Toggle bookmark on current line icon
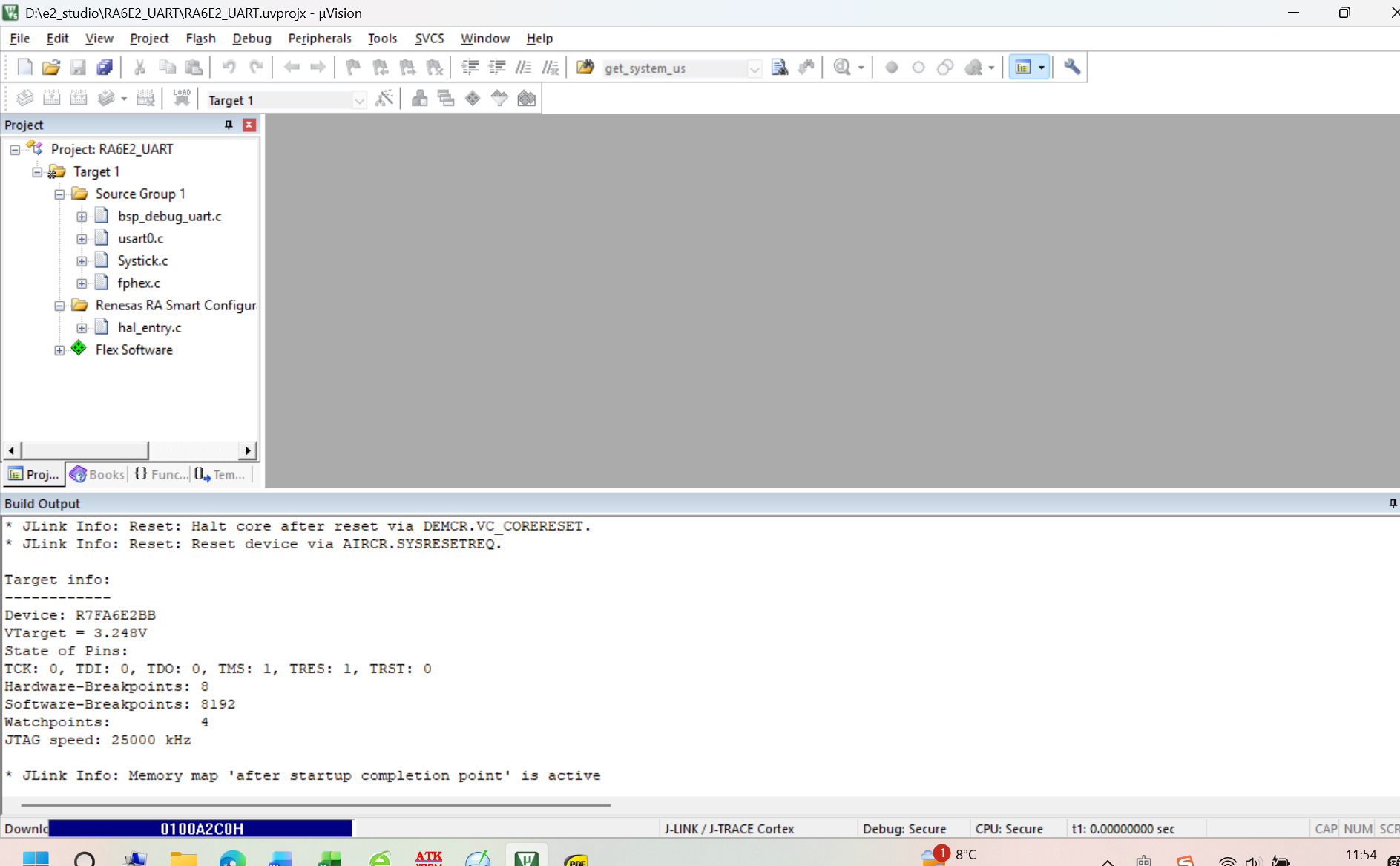The height and width of the screenshot is (866, 1400). (353, 68)
